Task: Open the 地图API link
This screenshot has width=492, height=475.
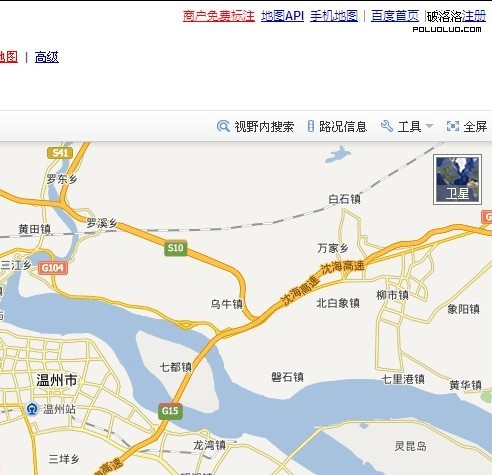Action: click(x=282, y=16)
